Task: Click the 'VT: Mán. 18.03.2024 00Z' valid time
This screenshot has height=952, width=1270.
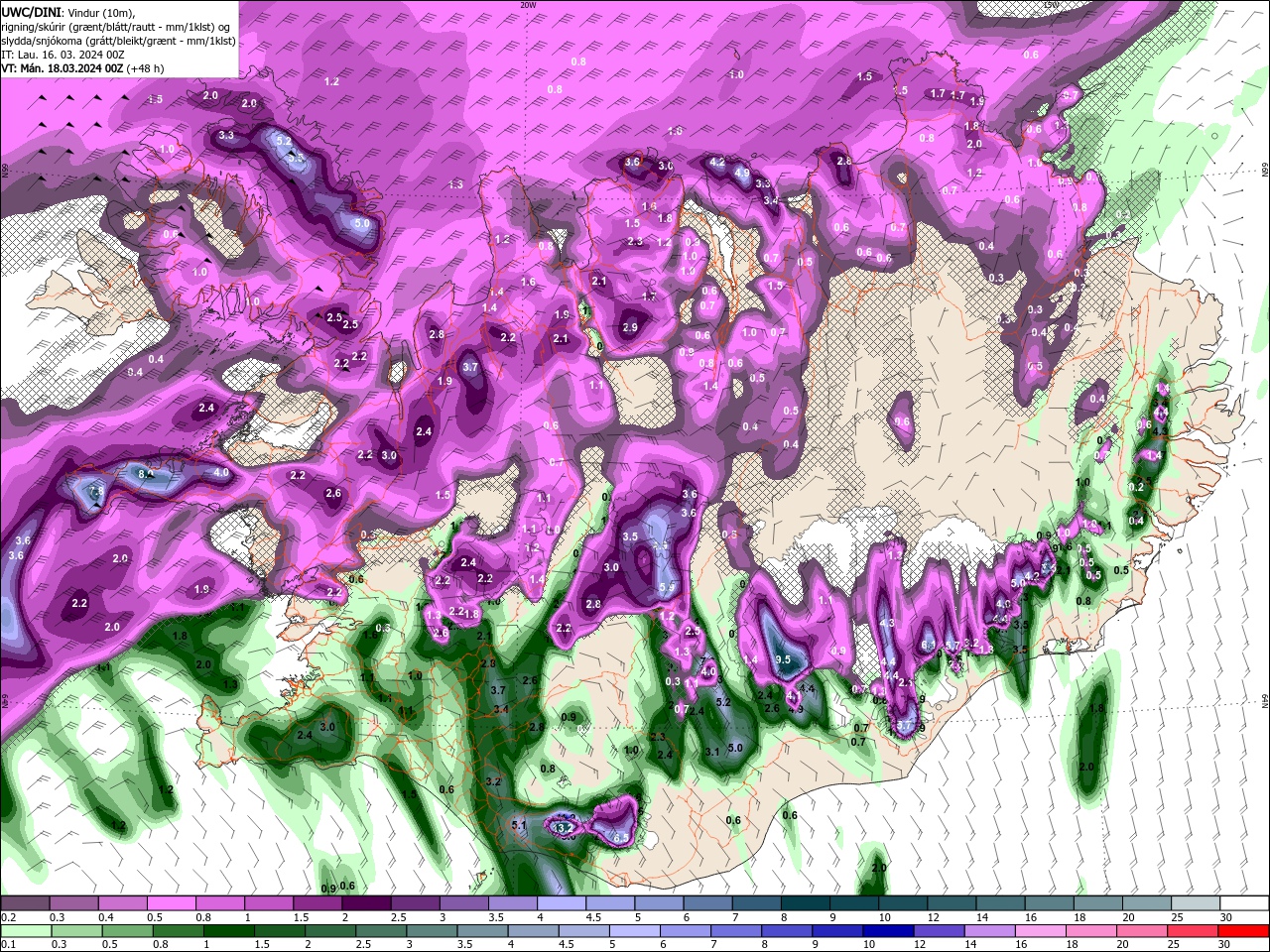Action: [60, 68]
